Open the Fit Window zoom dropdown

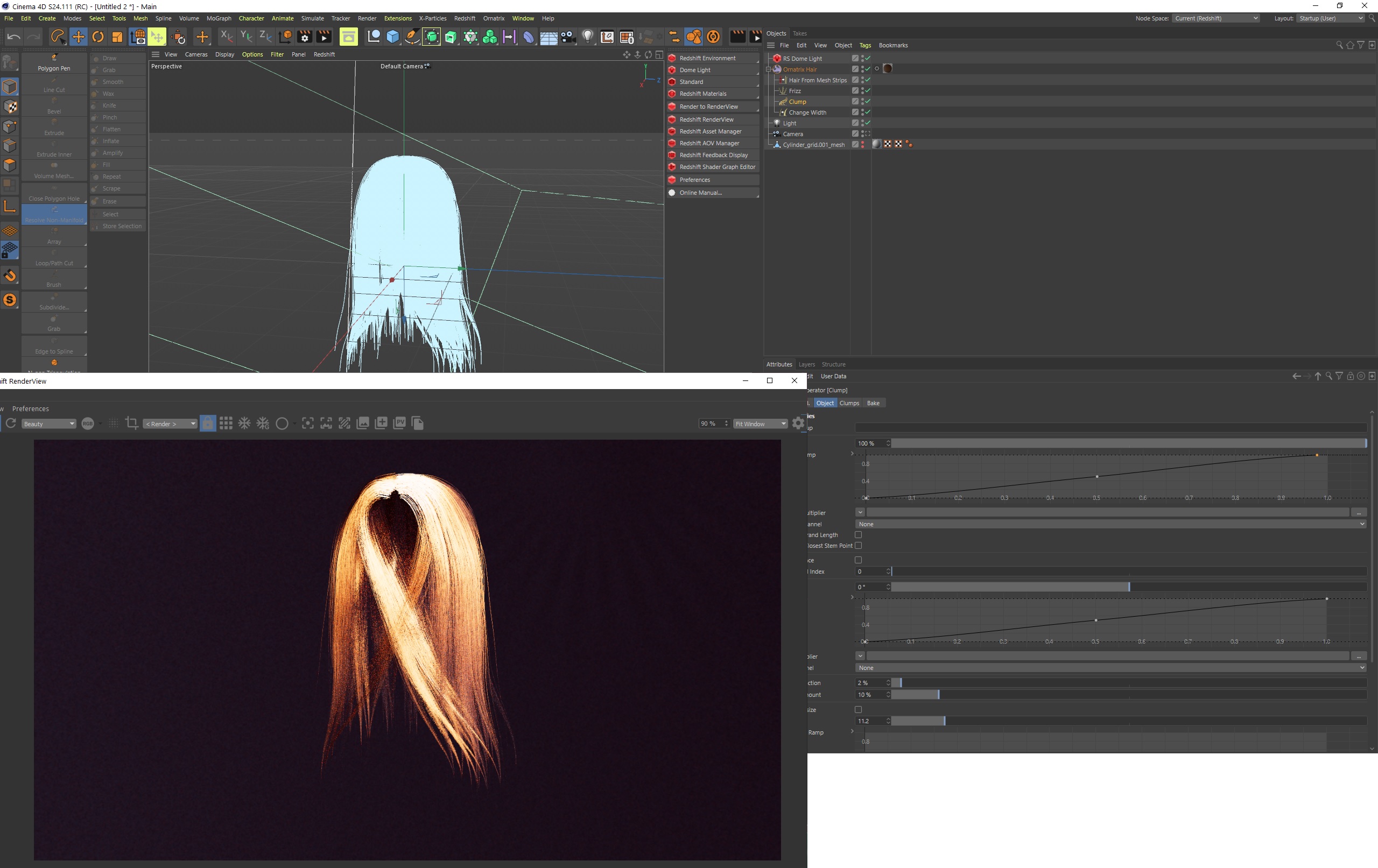tap(761, 424)
